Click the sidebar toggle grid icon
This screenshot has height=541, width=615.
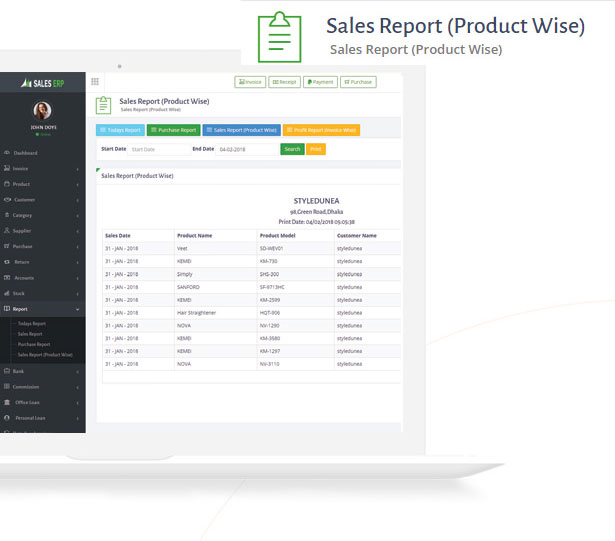pyautogui.click(x=95, y=82)
